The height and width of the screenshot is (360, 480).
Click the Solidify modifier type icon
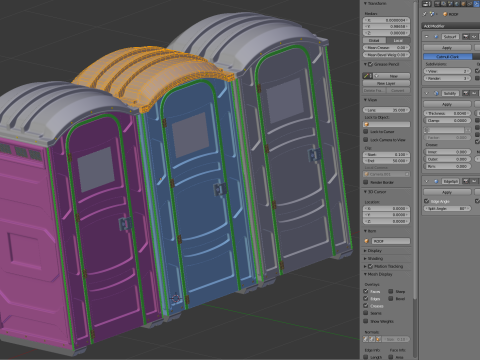(x=436, y=93)
